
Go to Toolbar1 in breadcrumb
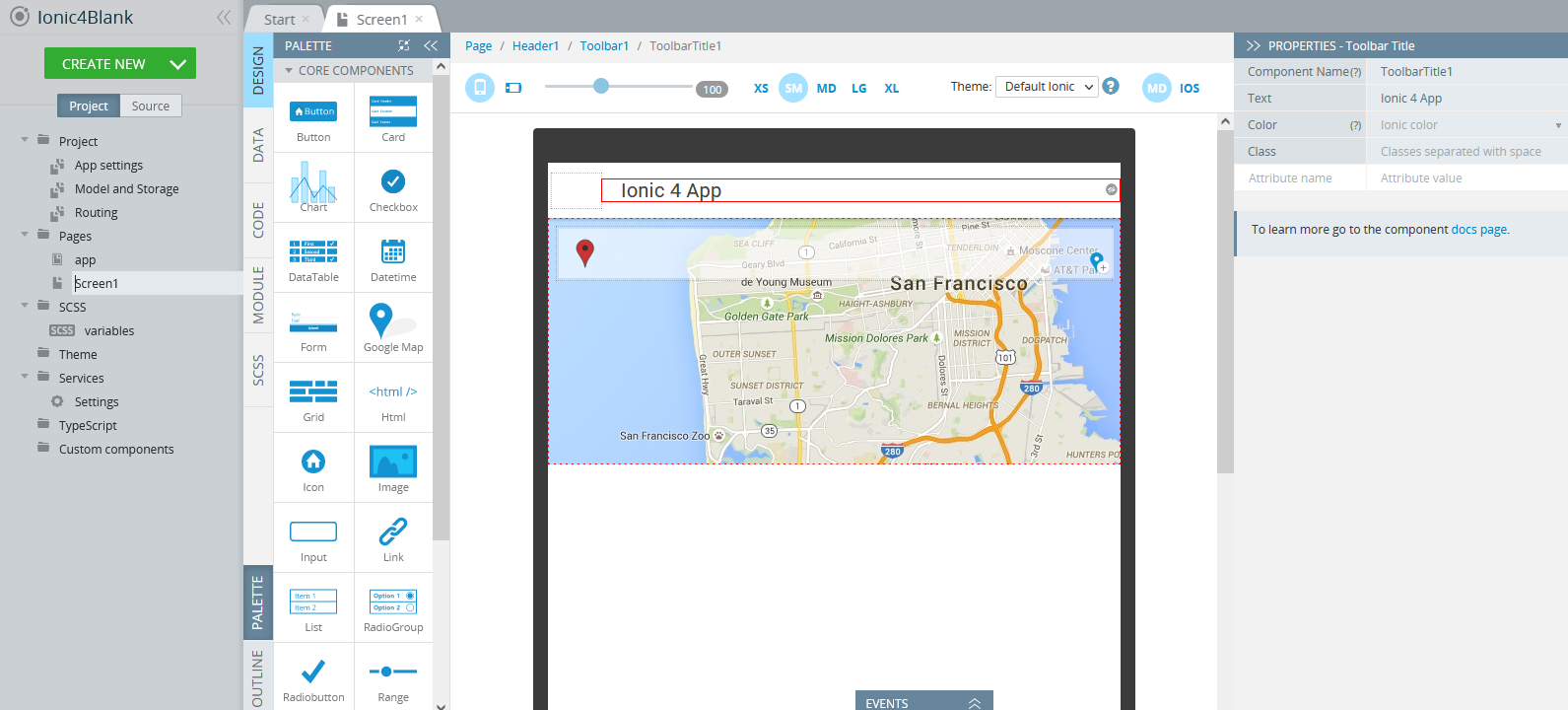[604, 46]
